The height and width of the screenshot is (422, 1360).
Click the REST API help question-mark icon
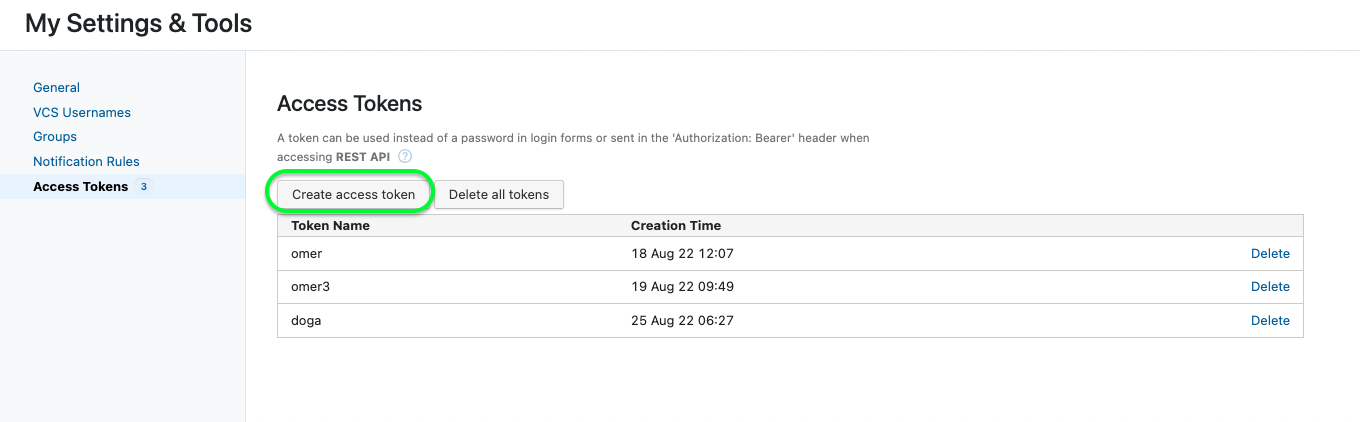(405, 157)
